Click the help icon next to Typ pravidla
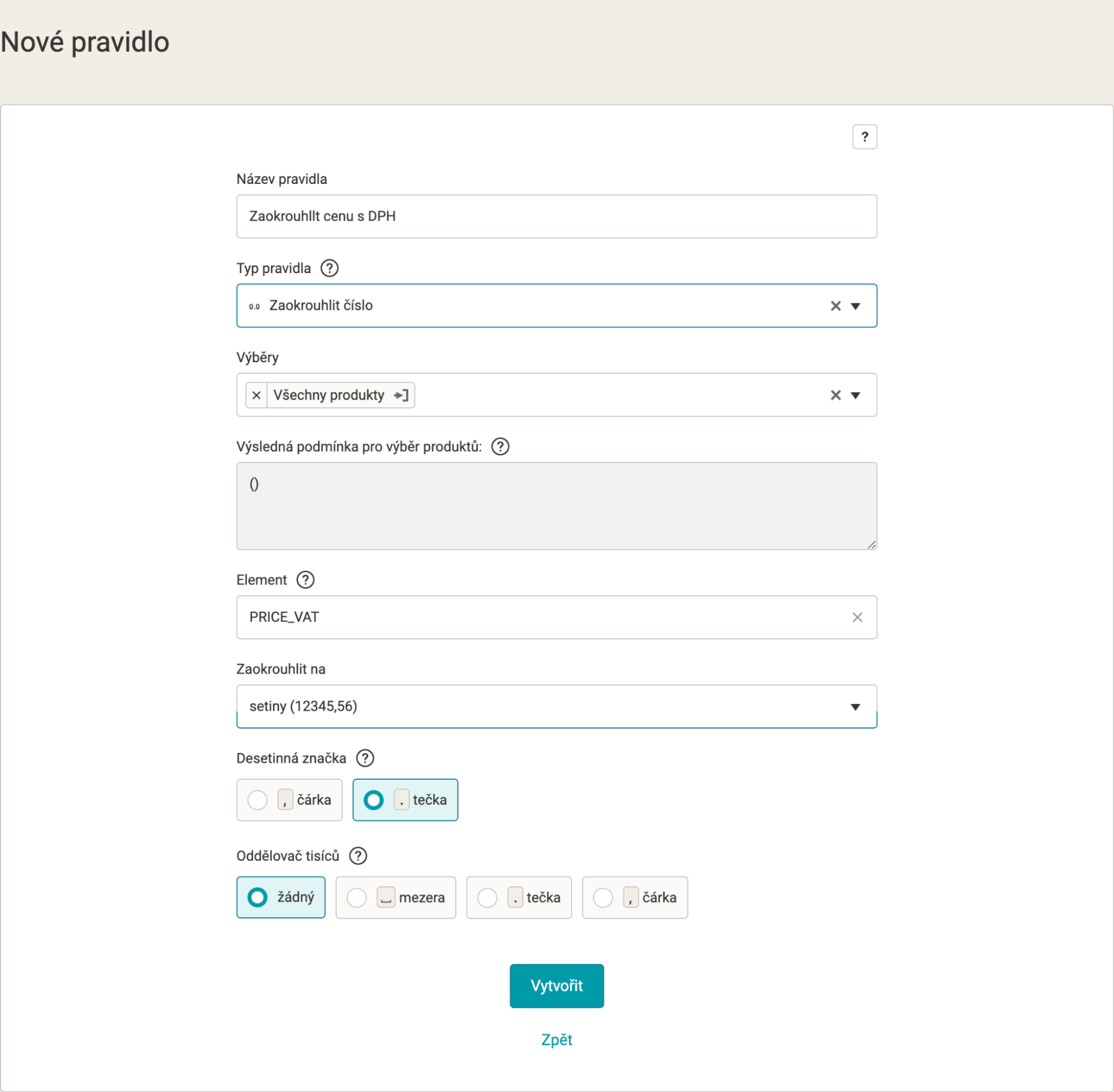Screen dimensions: 1114x1092 point(329,269)
